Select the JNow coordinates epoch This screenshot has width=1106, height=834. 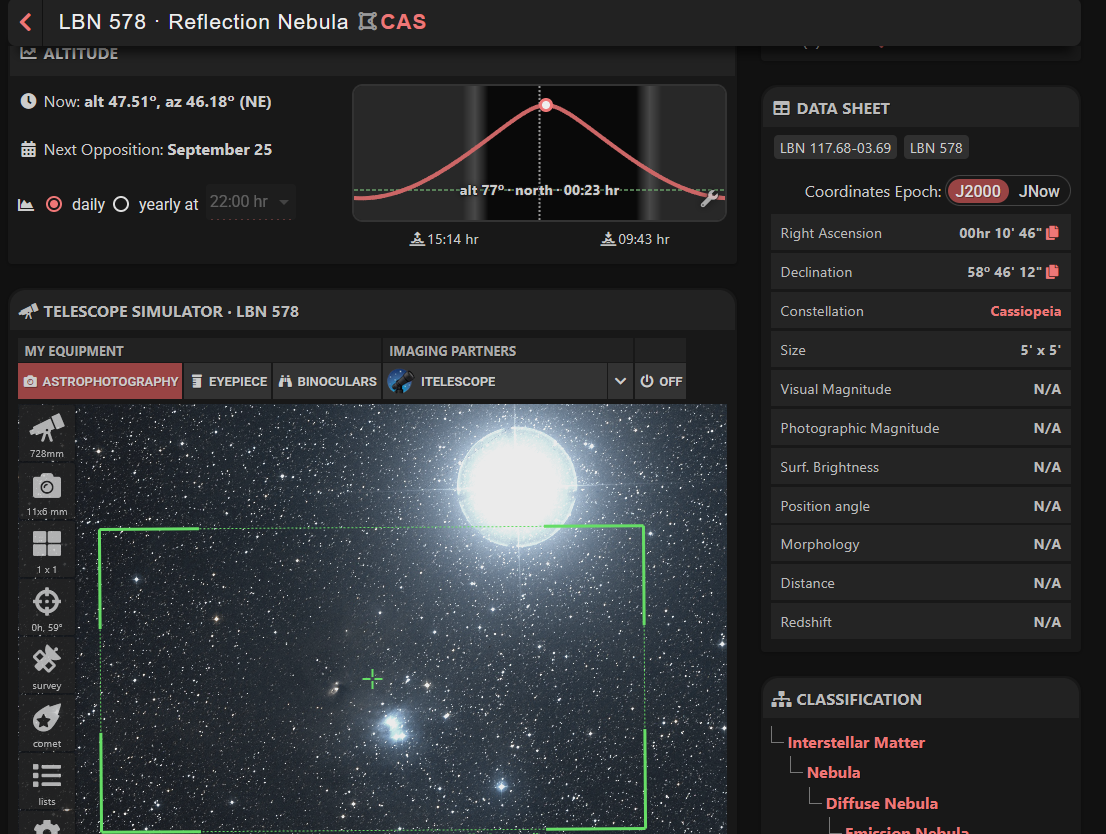click(x=1038, y=191)
